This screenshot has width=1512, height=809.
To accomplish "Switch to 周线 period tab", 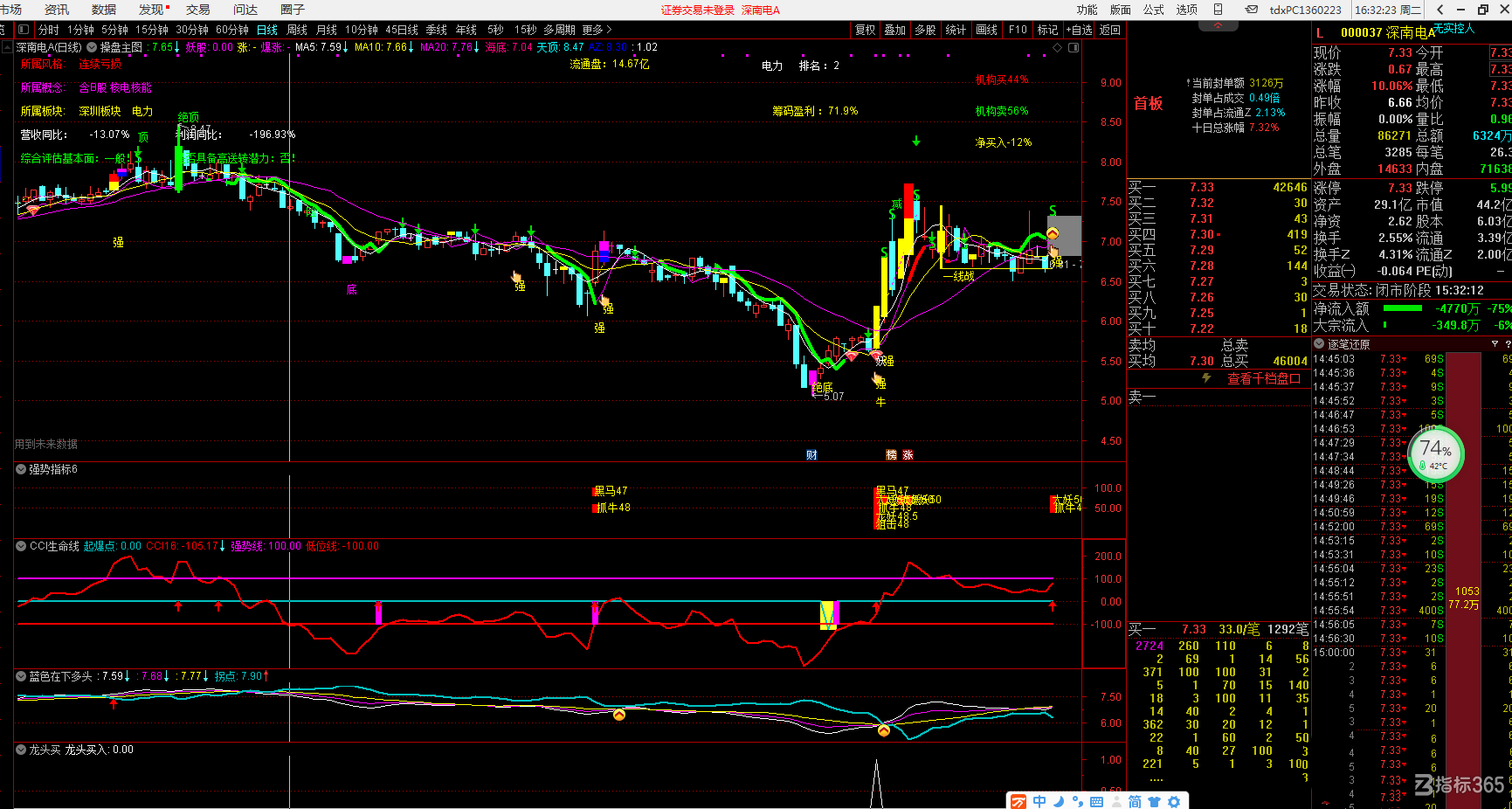I will (x=297, y=30).
